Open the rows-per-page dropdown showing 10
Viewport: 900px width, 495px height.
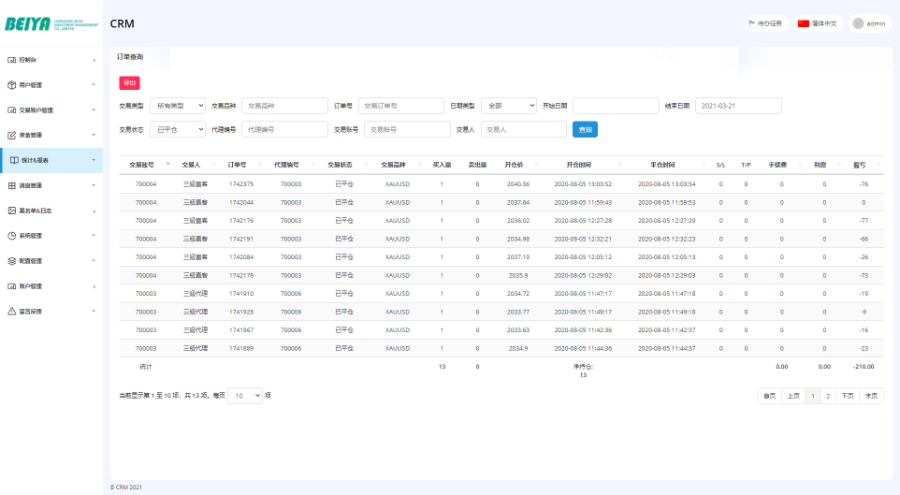[x=245, y=395]
